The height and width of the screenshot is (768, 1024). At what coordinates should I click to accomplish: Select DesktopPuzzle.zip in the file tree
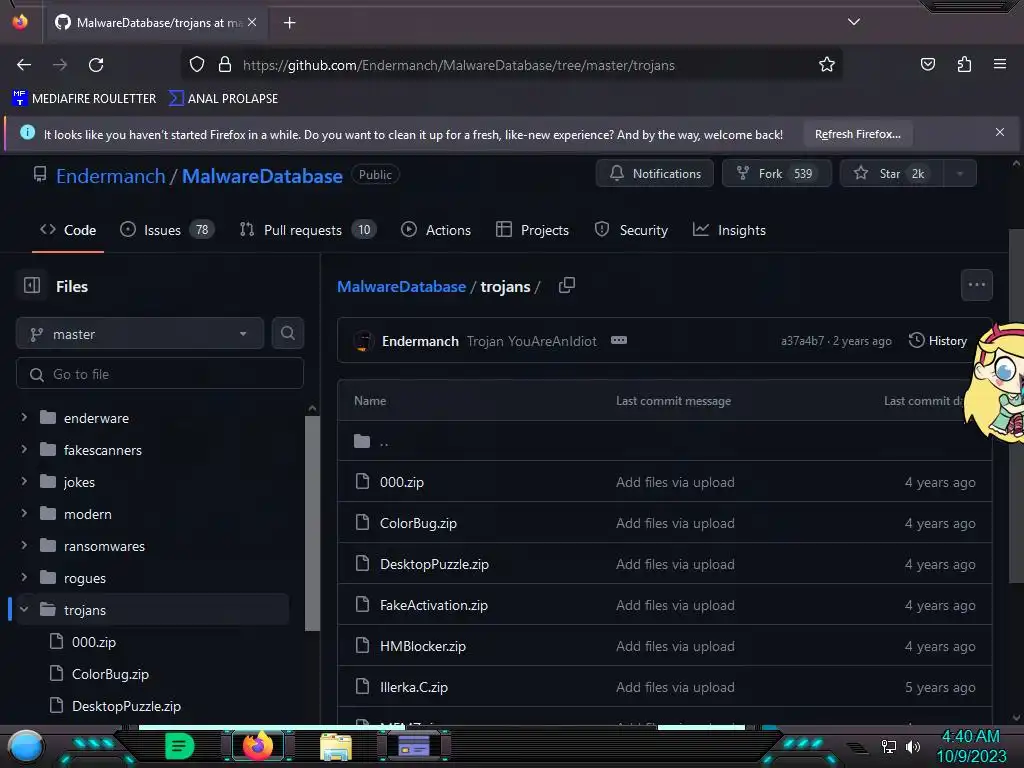point(126,706)
